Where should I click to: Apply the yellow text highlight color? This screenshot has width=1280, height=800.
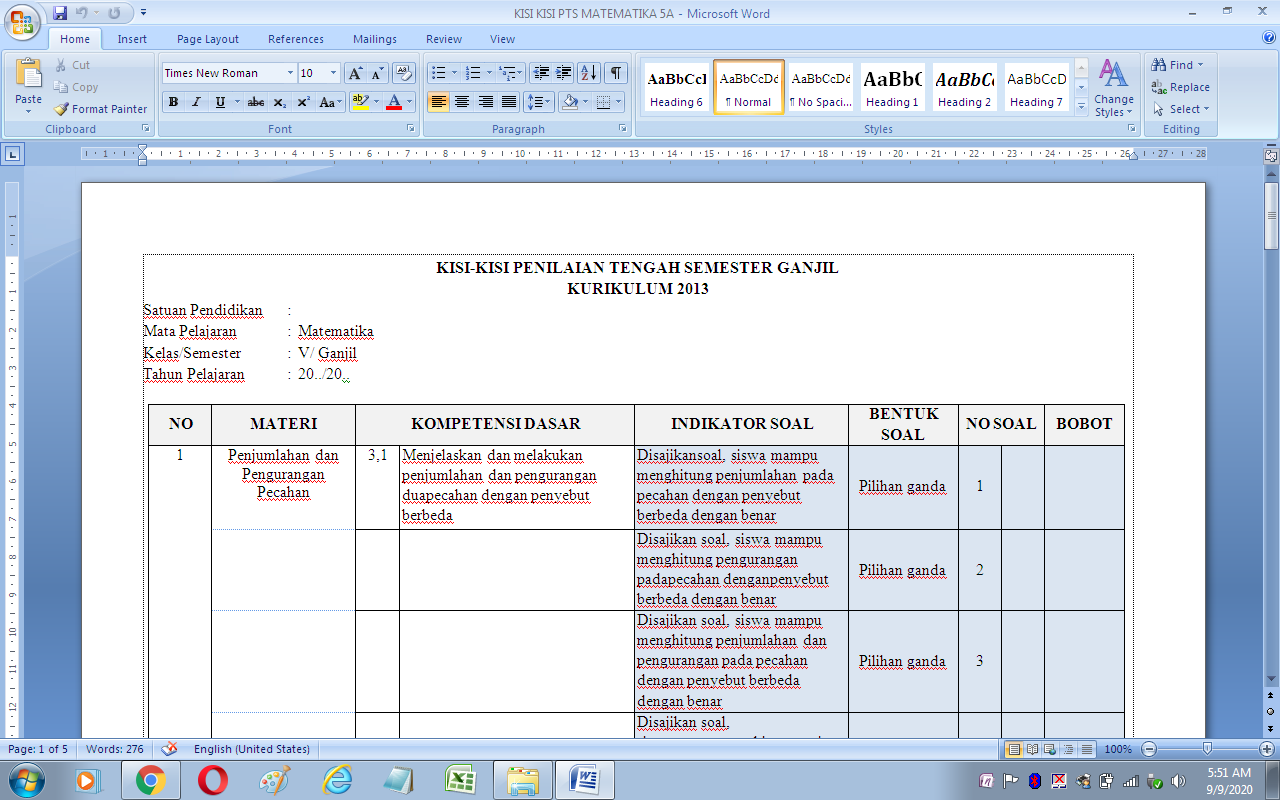click(361, 102)
